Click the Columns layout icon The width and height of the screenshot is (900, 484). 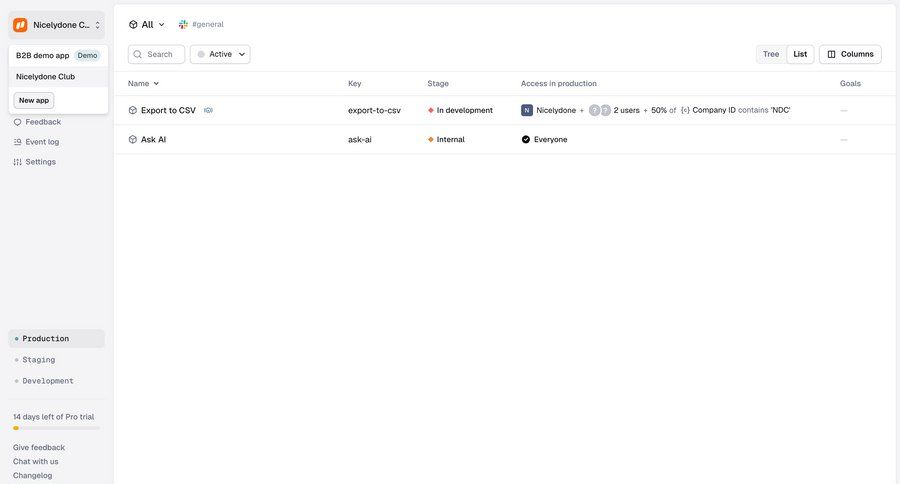coord(831,54)
